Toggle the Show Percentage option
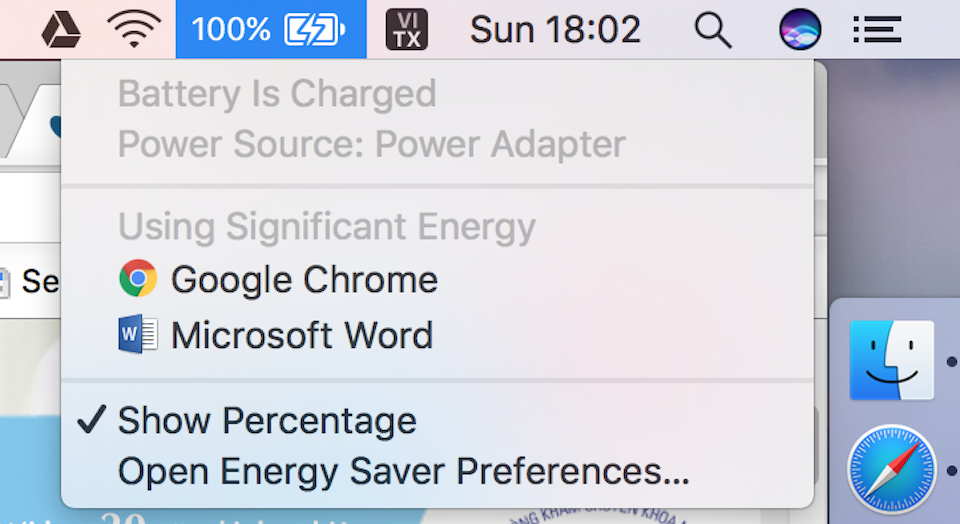The width and height of the screenshot is (960, 524). click(x=267, y=421)
